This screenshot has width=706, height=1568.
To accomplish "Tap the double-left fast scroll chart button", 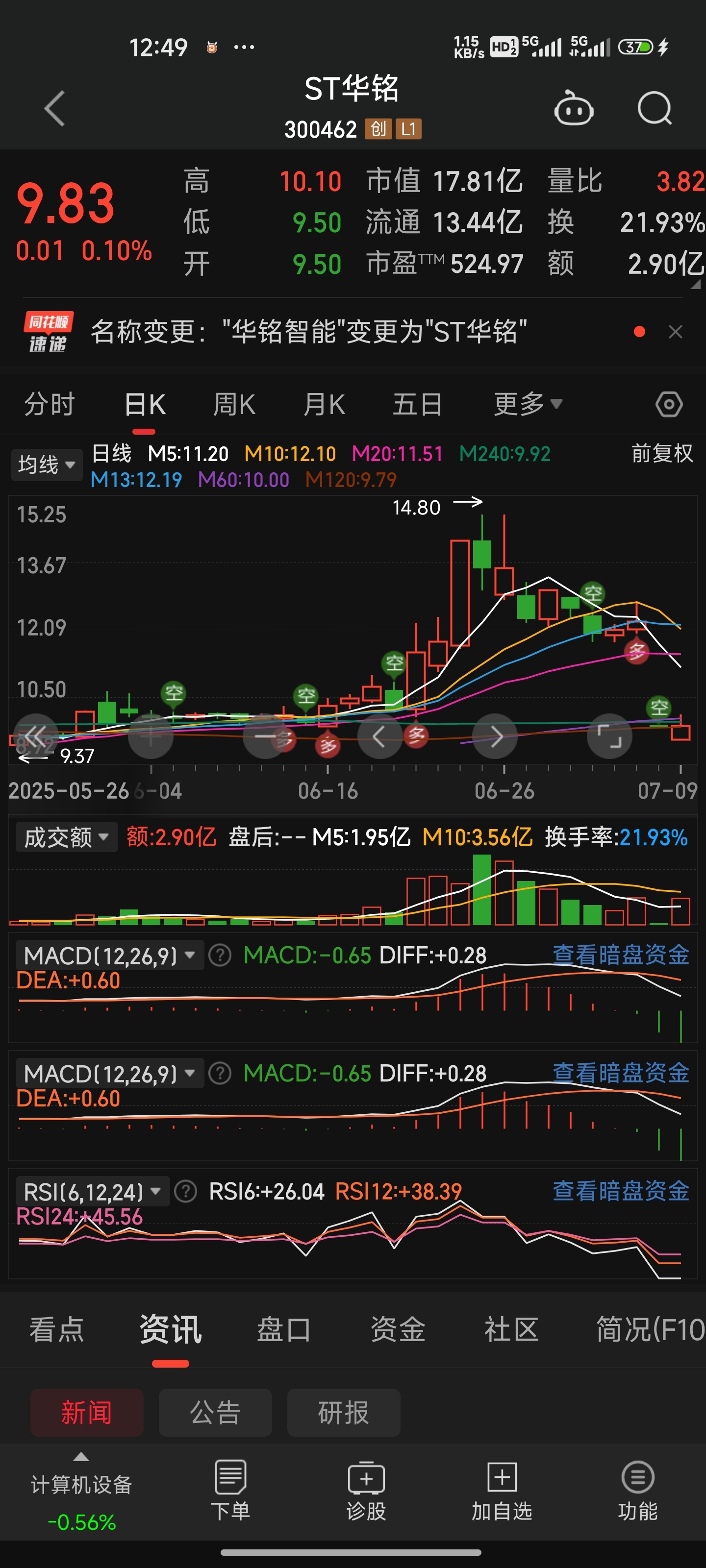I will pyautogui.click(x=36, y=736).
